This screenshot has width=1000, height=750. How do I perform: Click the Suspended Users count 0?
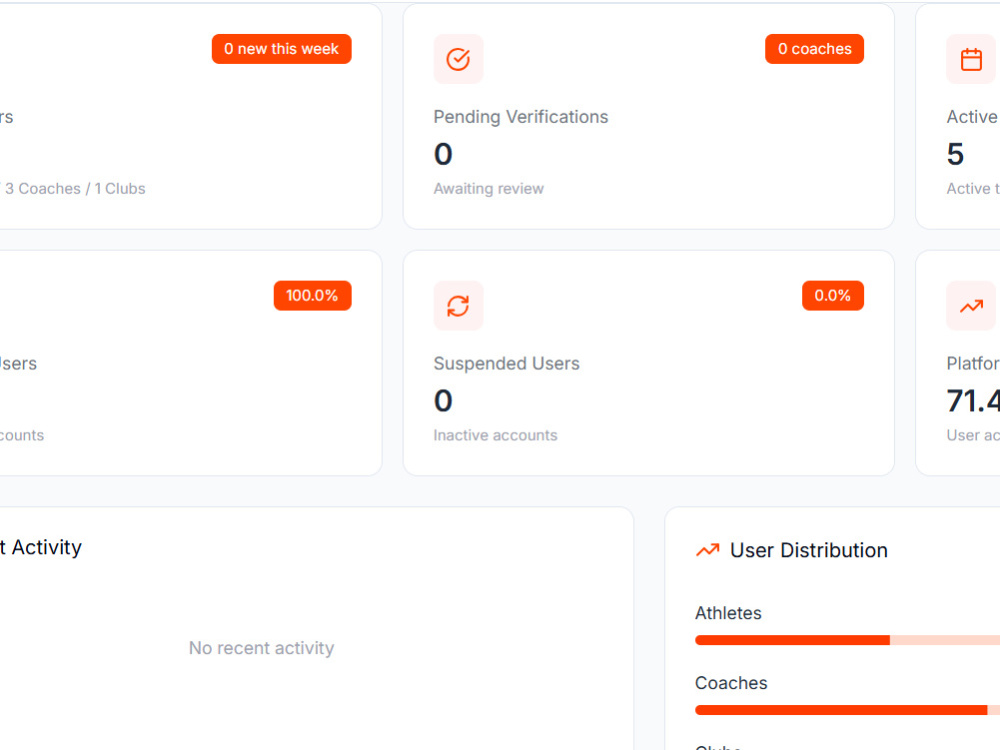click(x=443, y=401)
